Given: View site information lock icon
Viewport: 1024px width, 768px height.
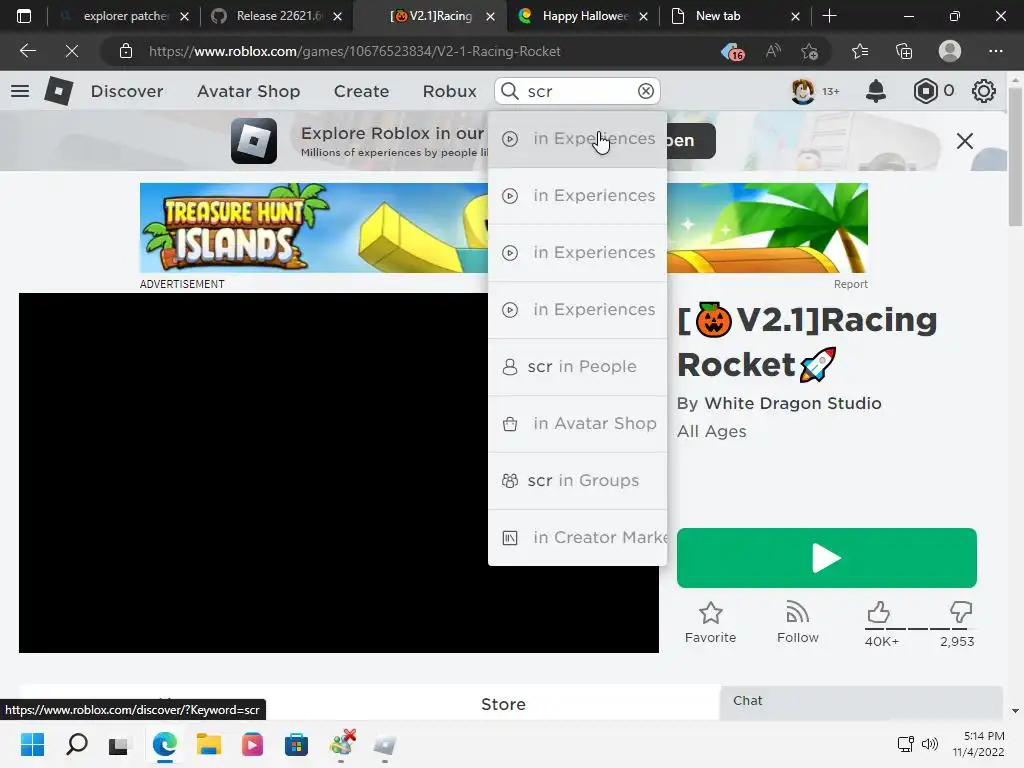Looking at the screenshot, I should [x=126, y=51].
